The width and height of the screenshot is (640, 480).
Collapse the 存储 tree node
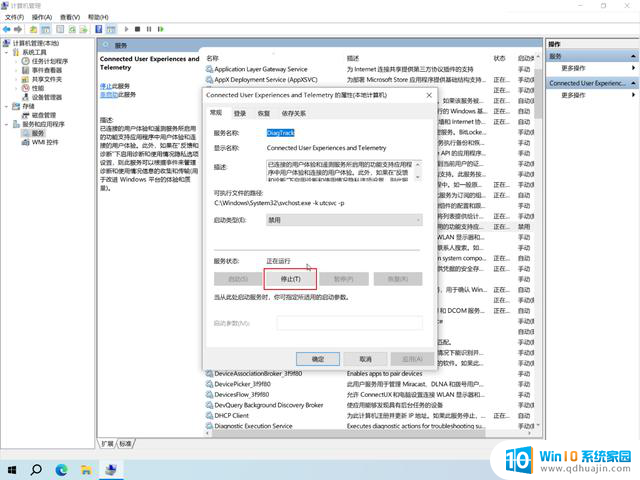[x=7, y=106]
